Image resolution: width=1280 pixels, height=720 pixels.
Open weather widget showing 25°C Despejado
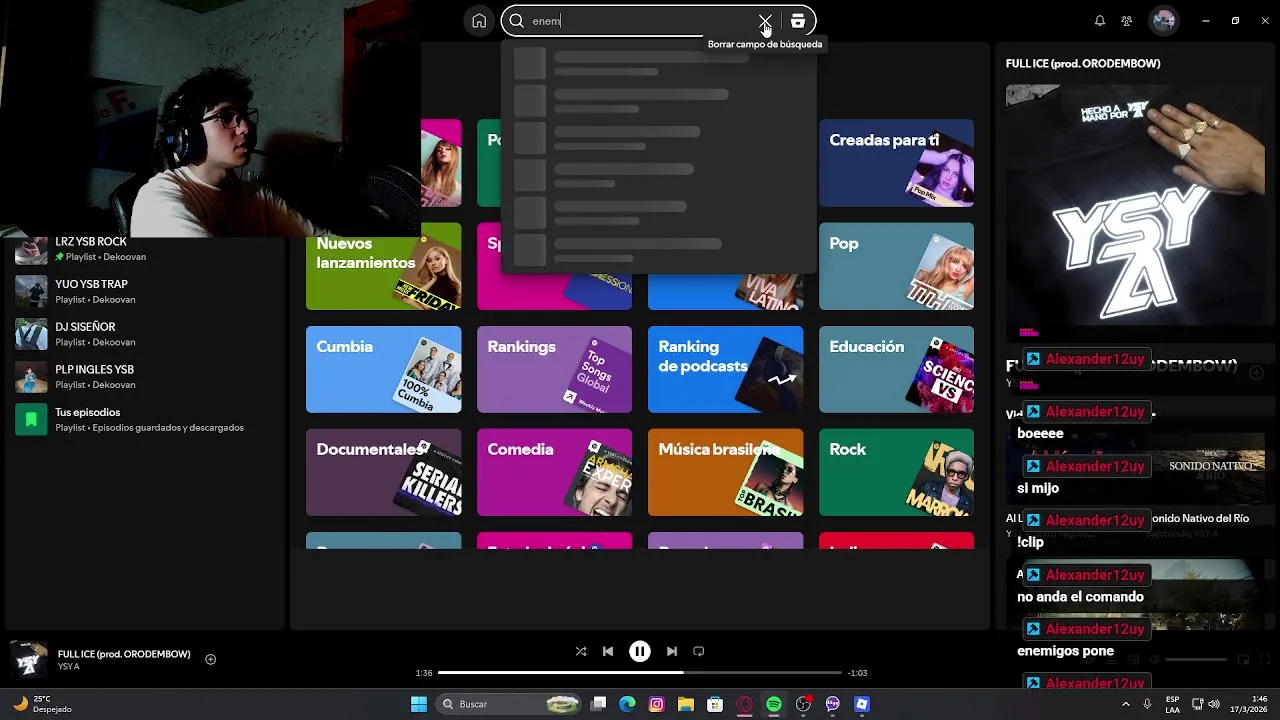42,704
